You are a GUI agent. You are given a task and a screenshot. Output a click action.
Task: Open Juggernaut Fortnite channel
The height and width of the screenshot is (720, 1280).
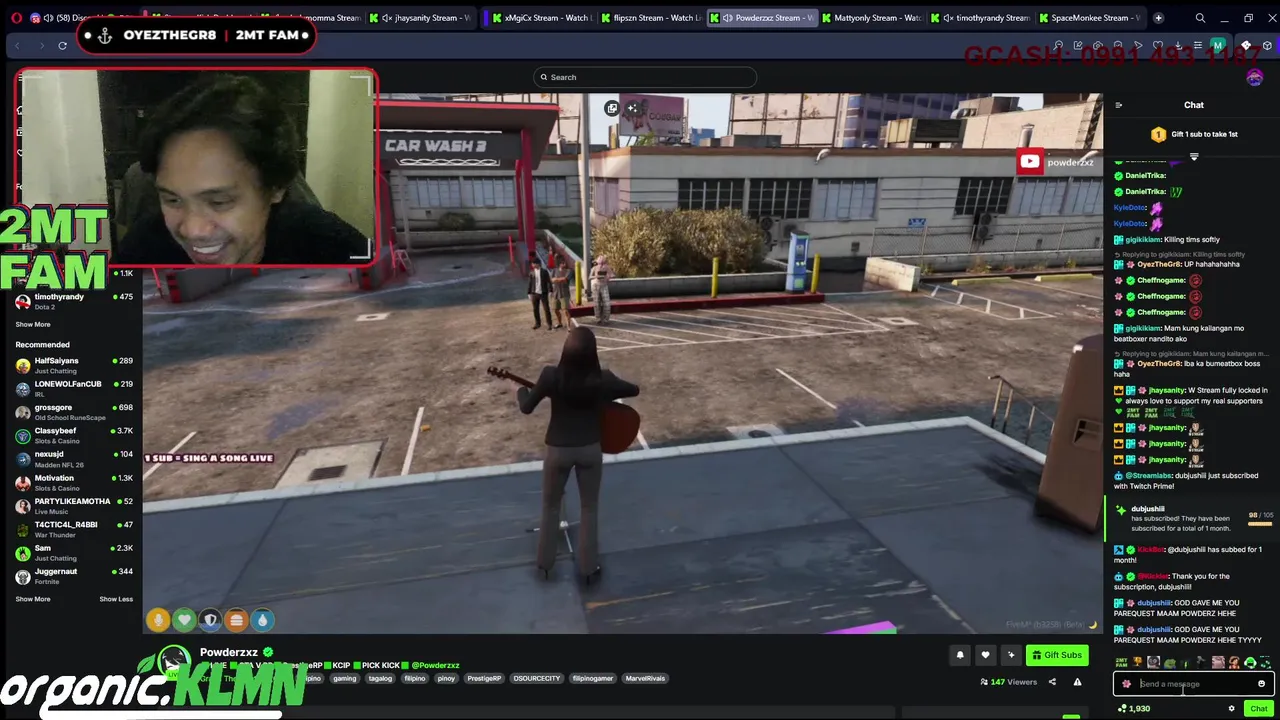coord(74,575)
